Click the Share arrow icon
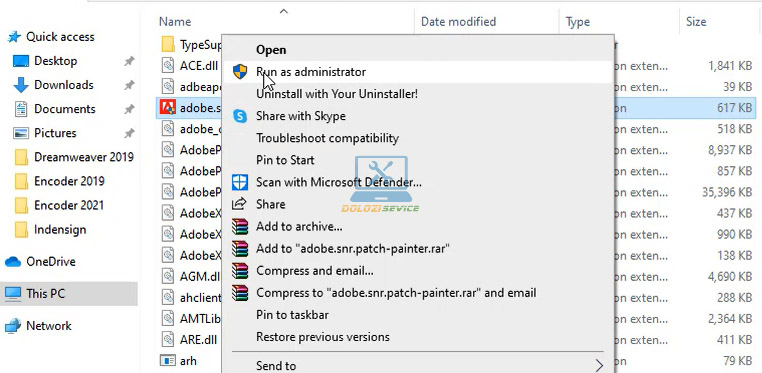762x373 pixels. tap(239, 204)
